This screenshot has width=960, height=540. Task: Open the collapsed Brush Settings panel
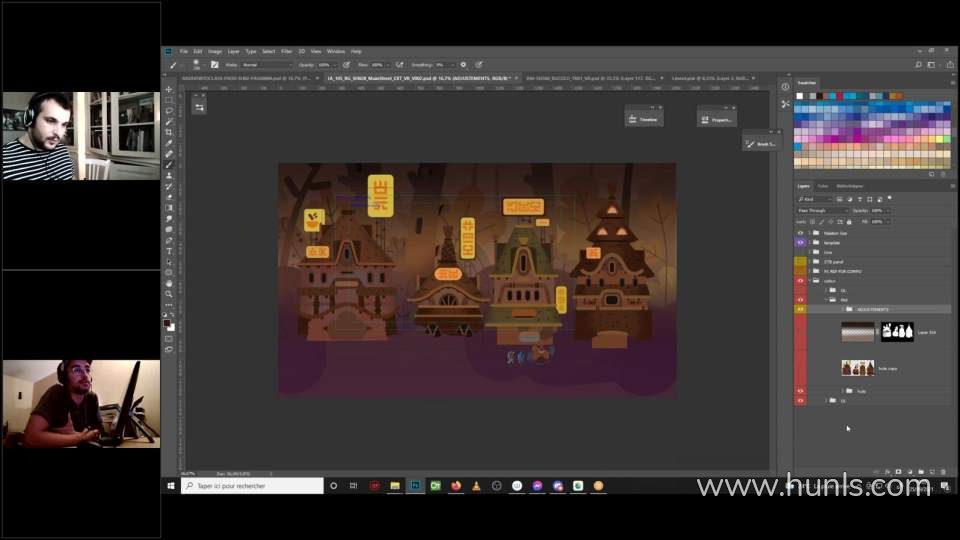pyautogui.click(x=762, y=144)
